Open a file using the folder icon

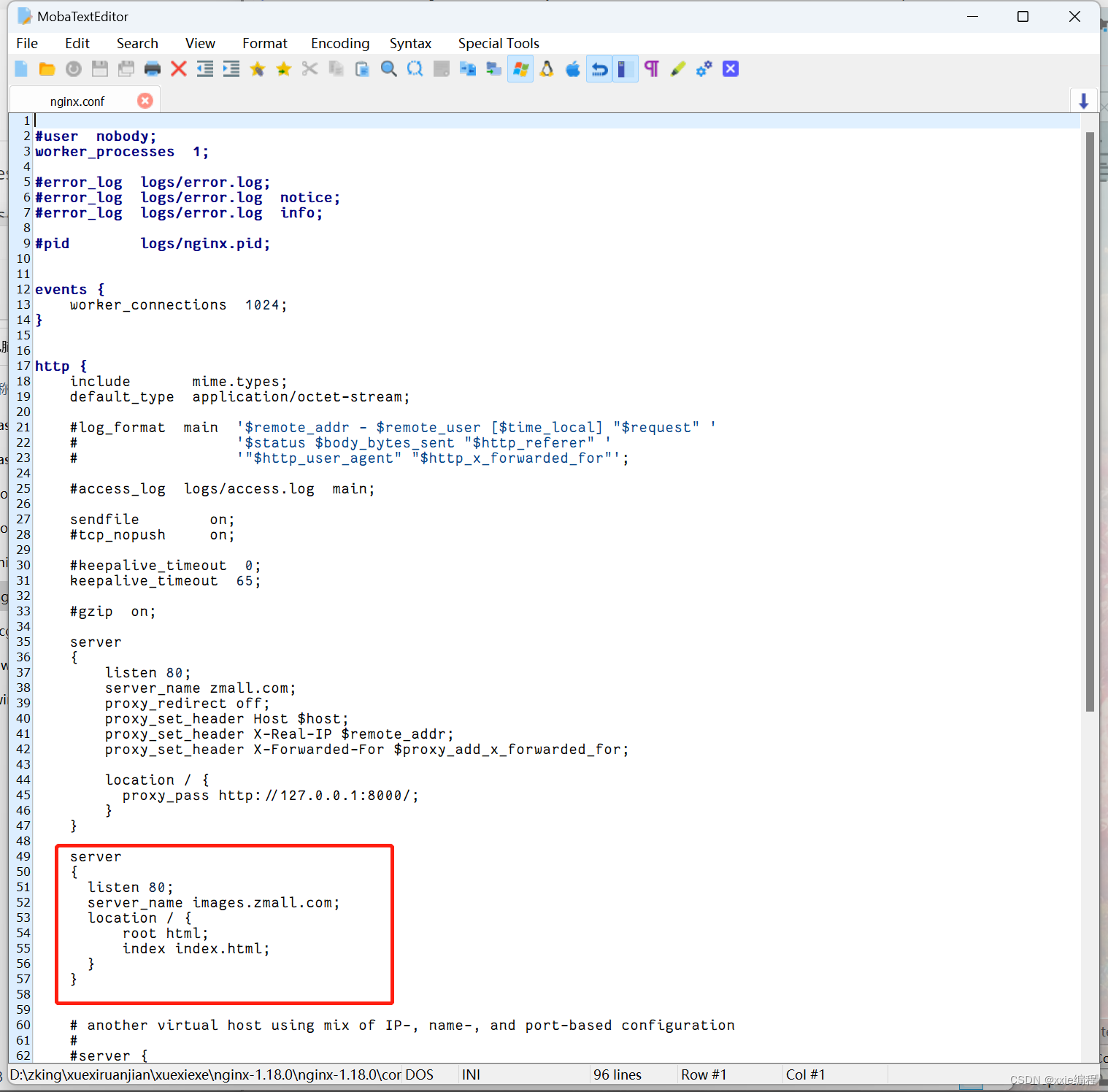(x=47, y=69)
